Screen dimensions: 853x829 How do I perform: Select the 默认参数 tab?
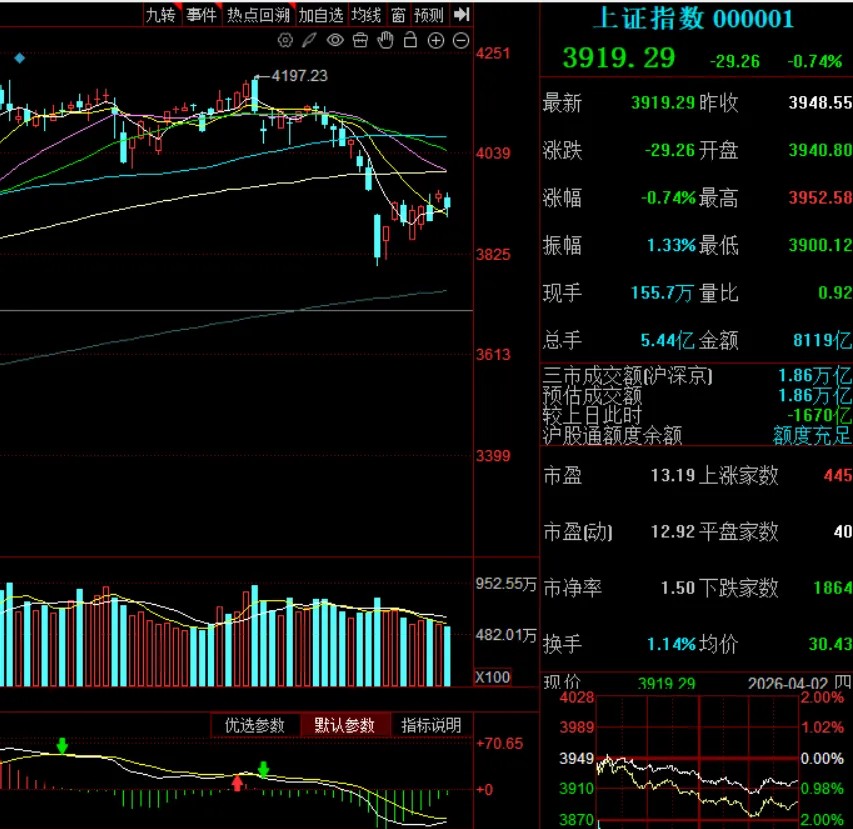click(x=345, y=725)
